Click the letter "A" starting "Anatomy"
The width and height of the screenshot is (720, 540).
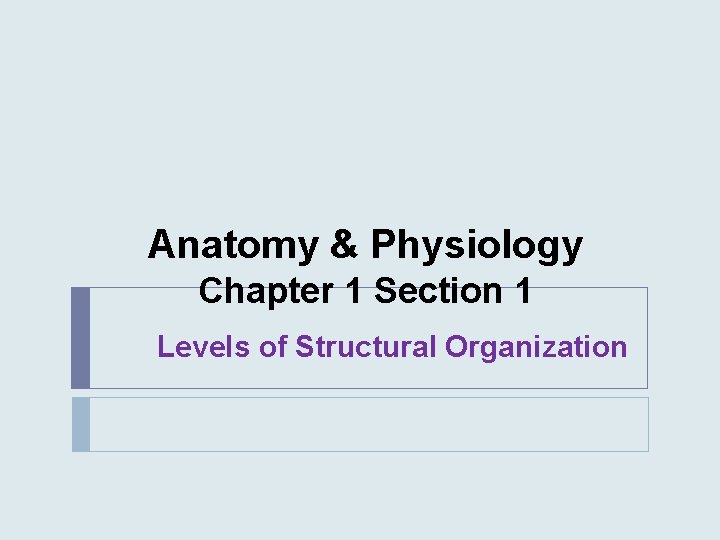162,244
